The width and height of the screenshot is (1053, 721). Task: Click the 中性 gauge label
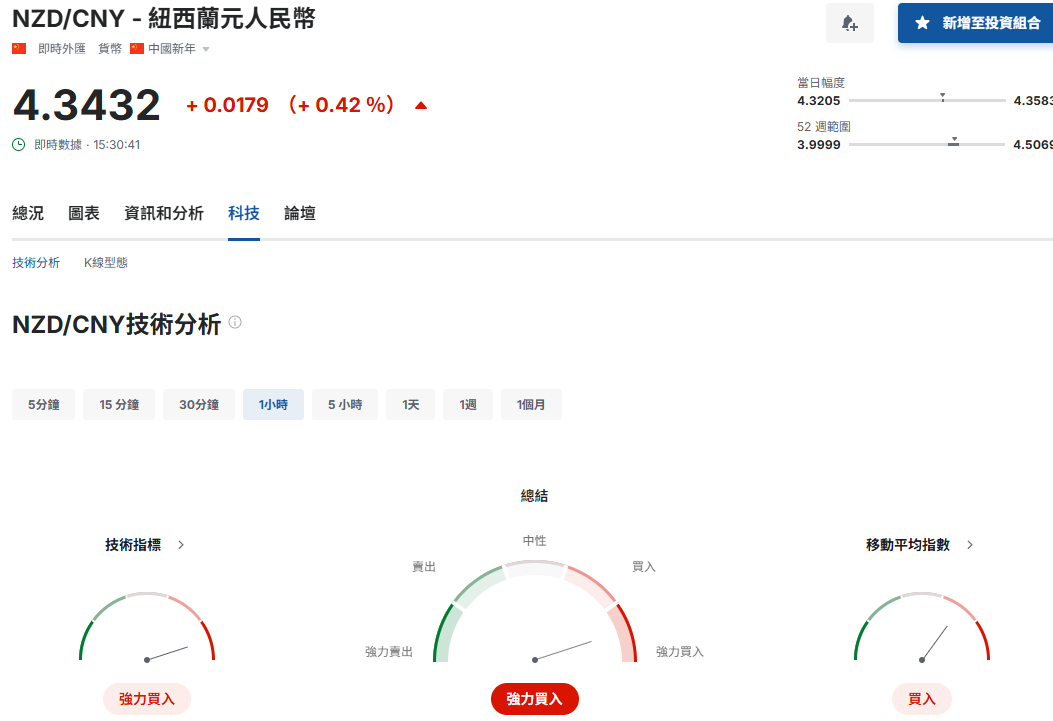(535, 540)
